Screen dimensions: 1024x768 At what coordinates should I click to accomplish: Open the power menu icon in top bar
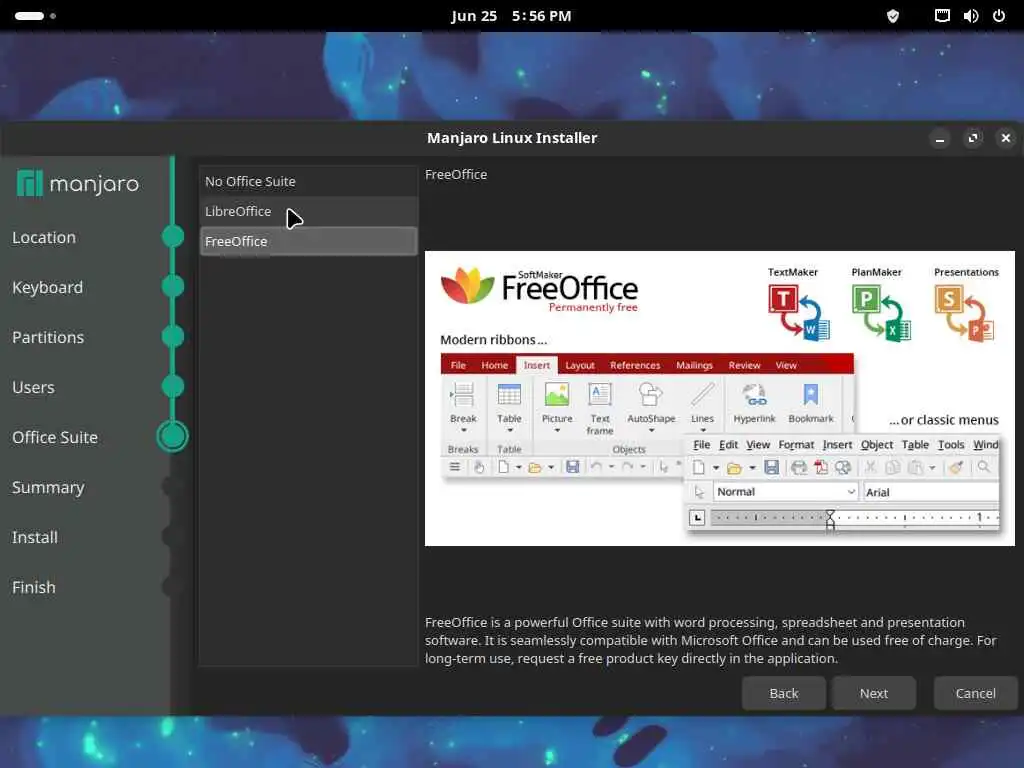pos(999,16)
